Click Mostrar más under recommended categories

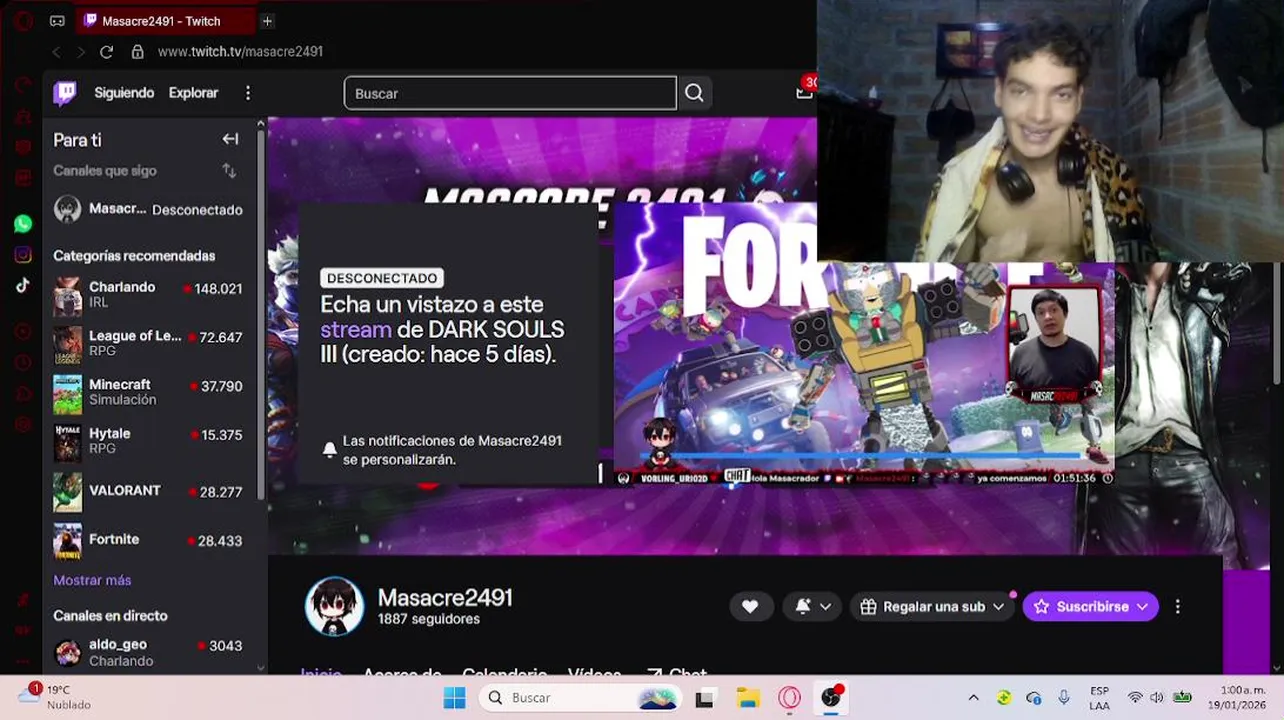(92, 580)
